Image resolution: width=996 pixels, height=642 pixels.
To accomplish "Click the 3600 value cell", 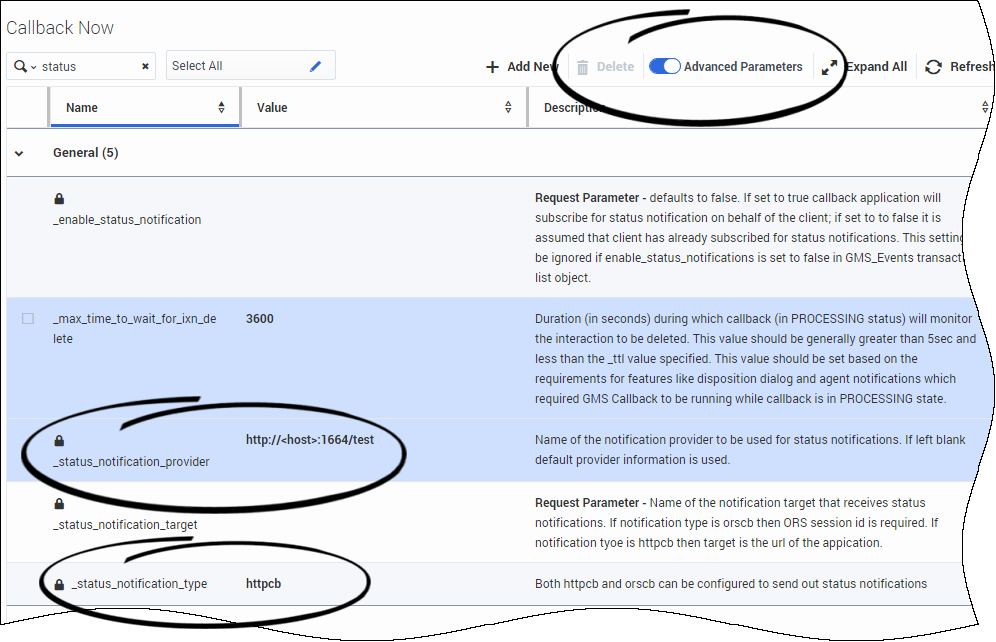I will 260,319.
